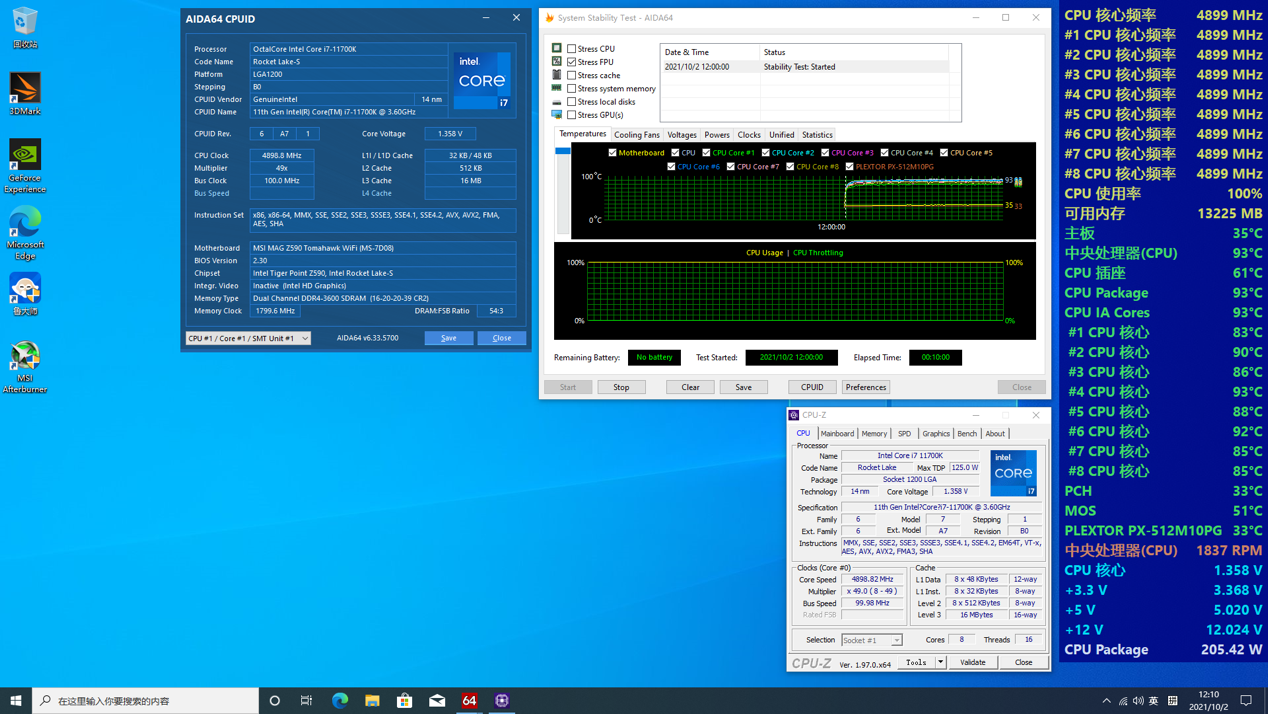The image size is (1268, 714).
Task: Open CPUID from stability test window
Action: tap(812, 387)
